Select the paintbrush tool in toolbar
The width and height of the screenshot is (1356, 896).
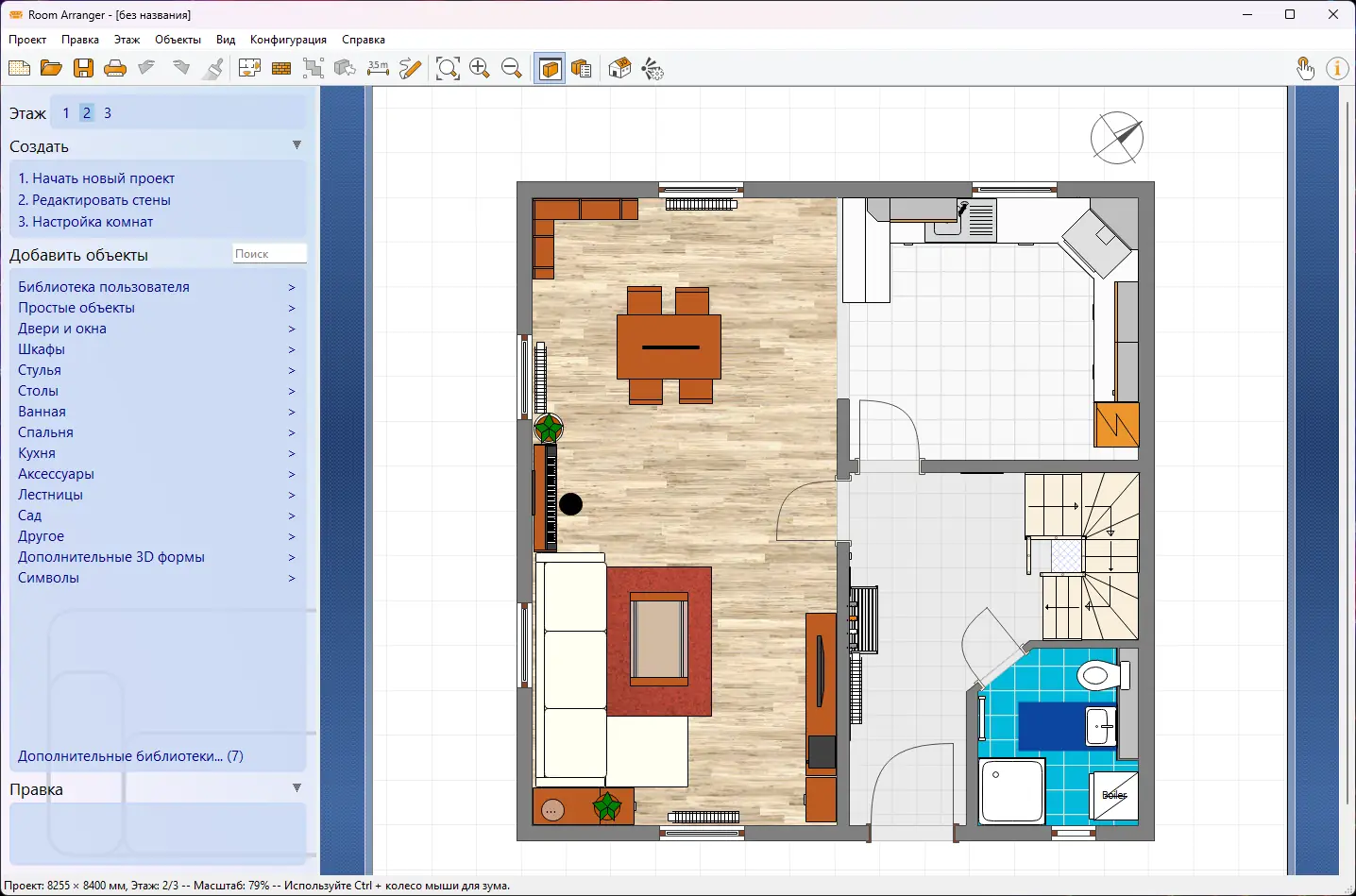click(213, 68)
